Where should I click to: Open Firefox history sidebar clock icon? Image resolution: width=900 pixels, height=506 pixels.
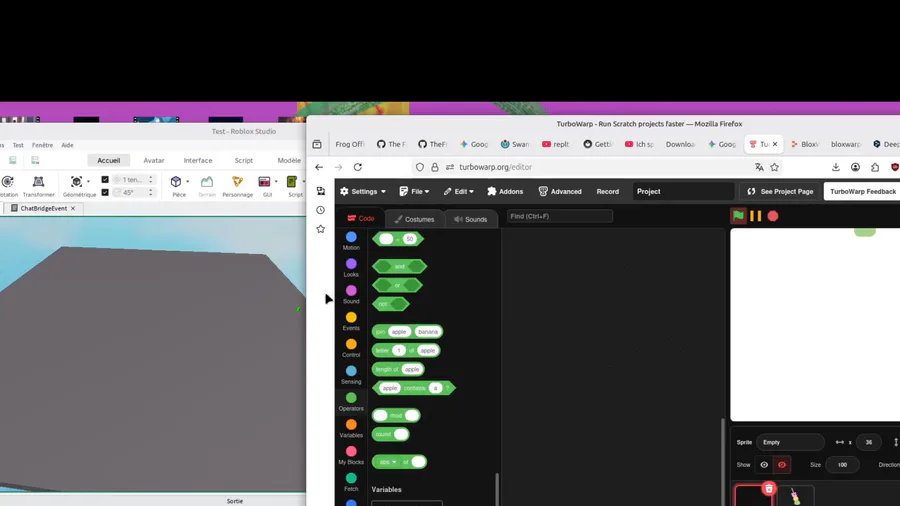coord(320,210)
